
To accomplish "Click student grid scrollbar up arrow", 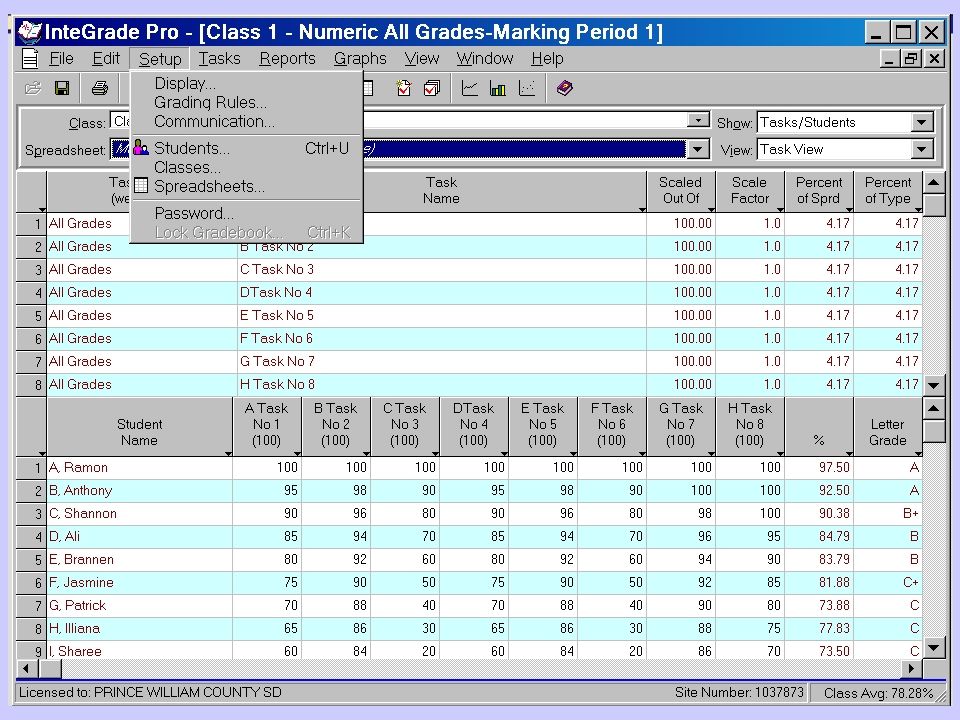I will [934, 408].
